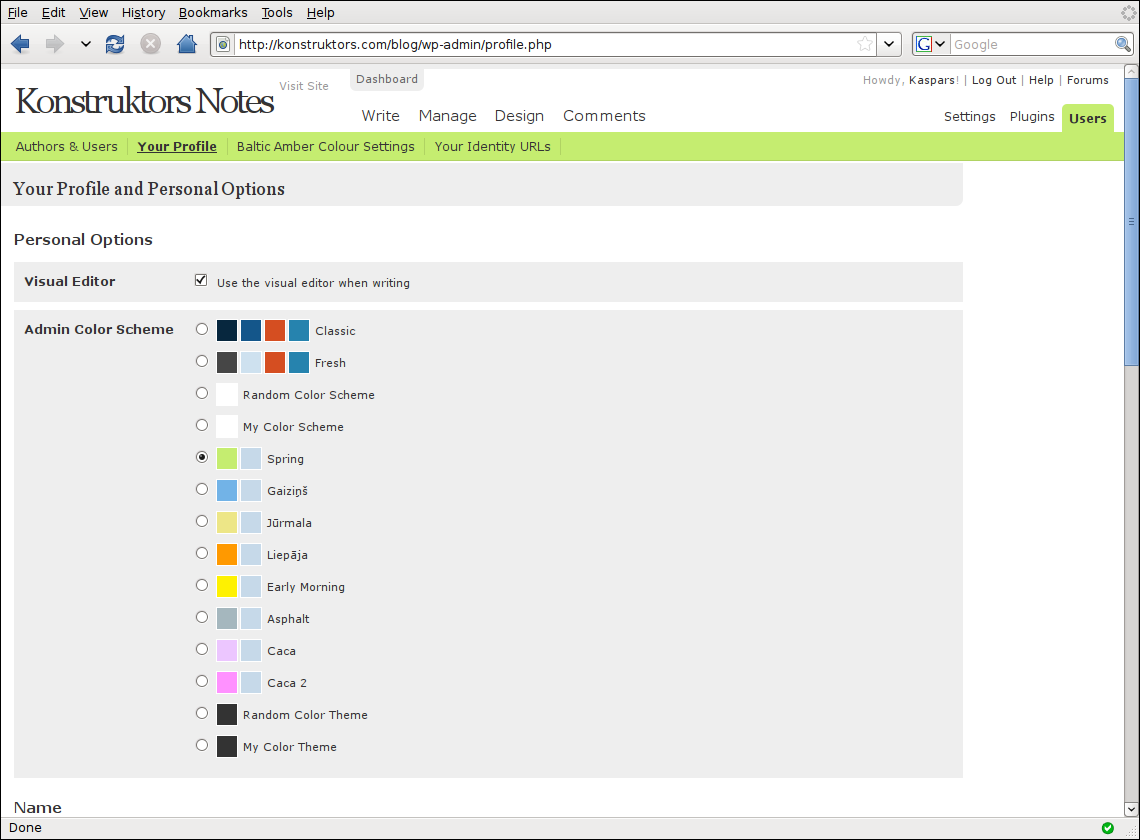The width and height of the screenshot is (1140, 840).
Task: Open the View menu
Action: tap(94, 12)
